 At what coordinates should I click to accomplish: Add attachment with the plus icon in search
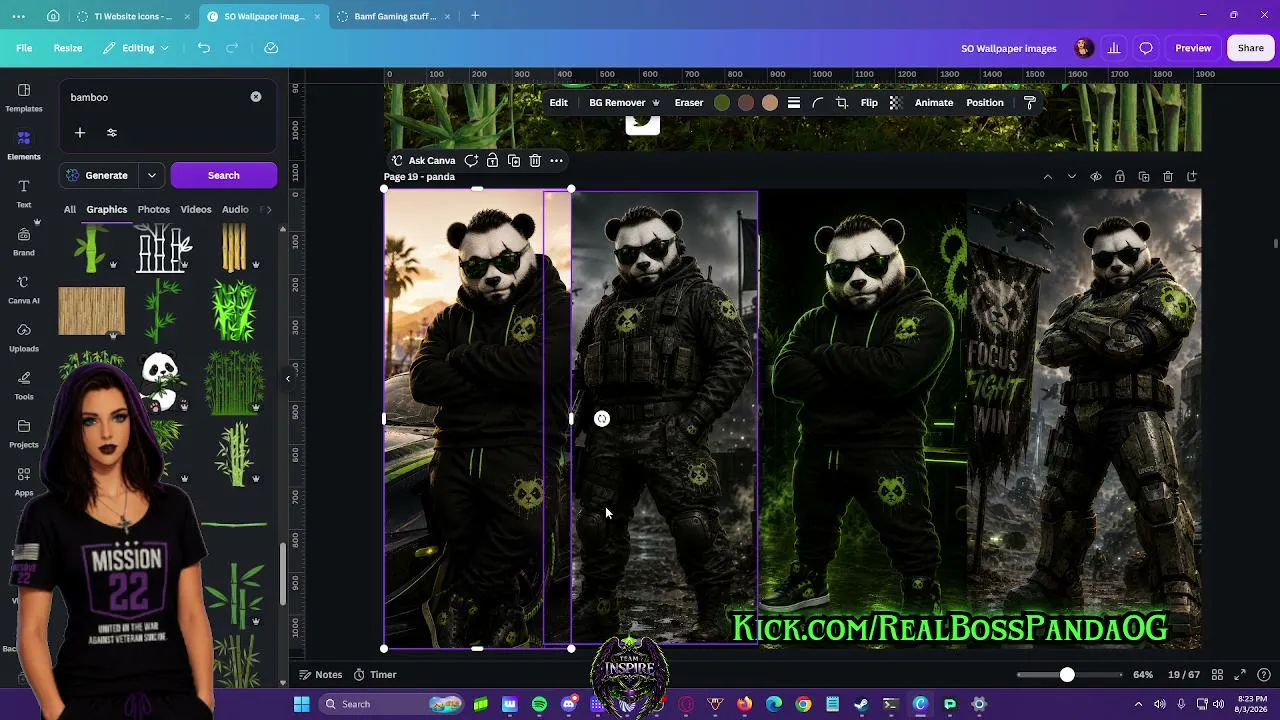point(80,133)
